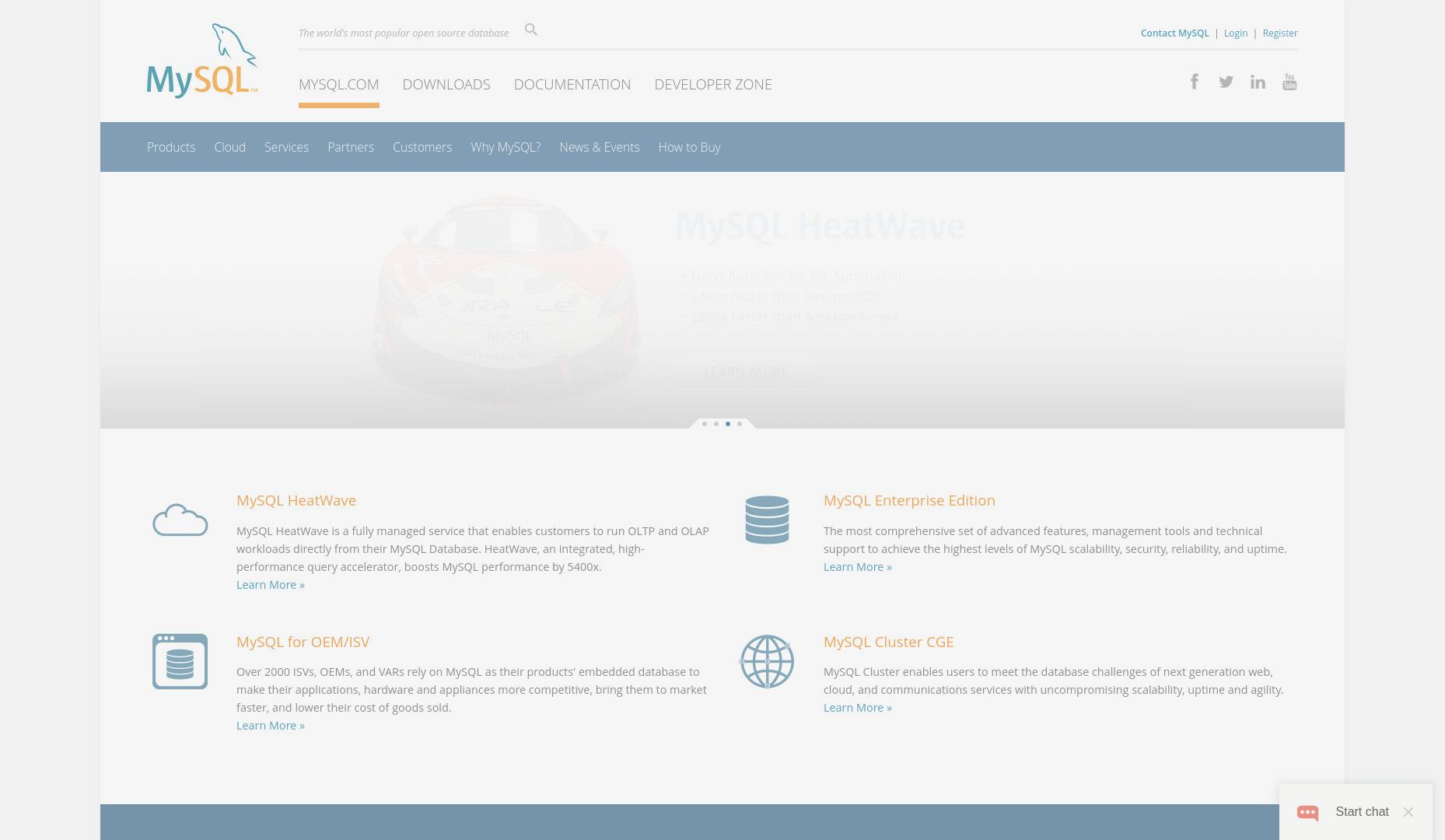This screenshot has width=1445, height=840.
Task: Click the OEM/ISV embedded database icon
Action: tap(180, 661)
